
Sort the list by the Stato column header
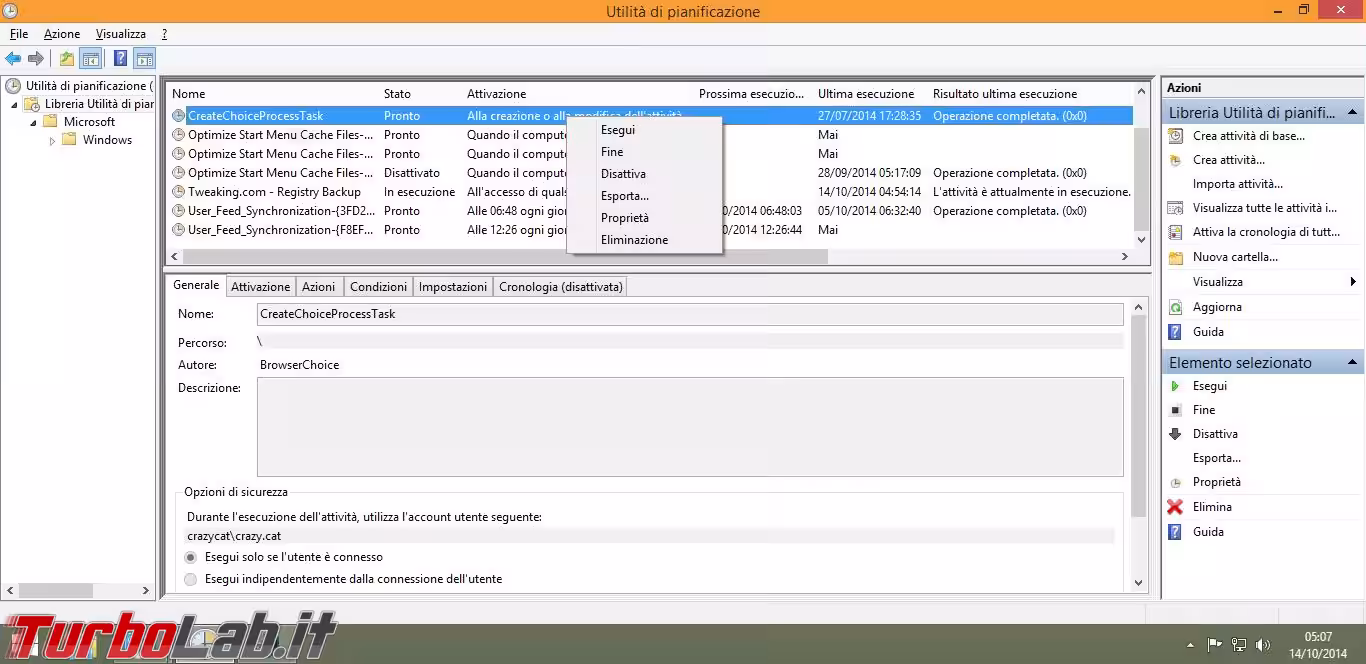pos(397,94)
